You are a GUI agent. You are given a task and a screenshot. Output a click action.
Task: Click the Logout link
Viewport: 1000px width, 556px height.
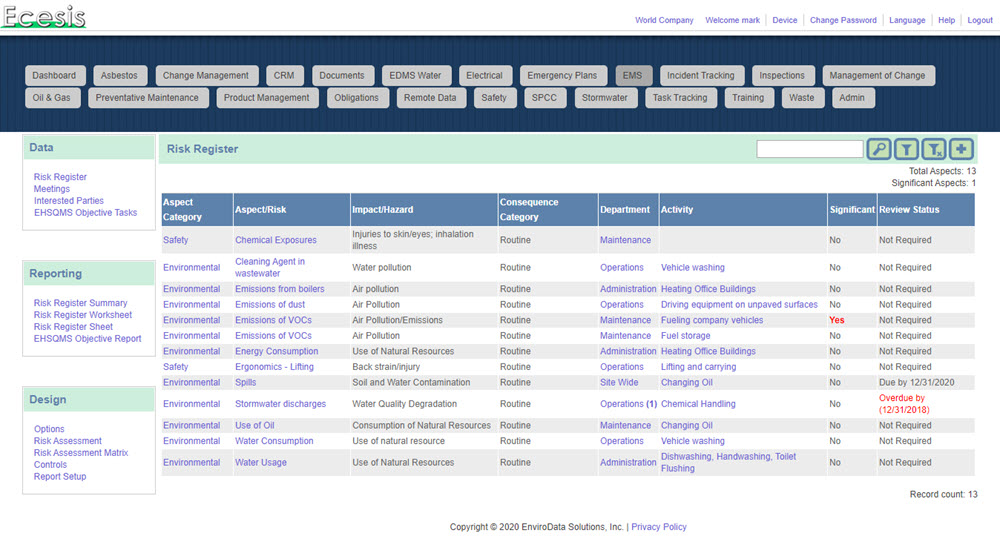(980, 20)
